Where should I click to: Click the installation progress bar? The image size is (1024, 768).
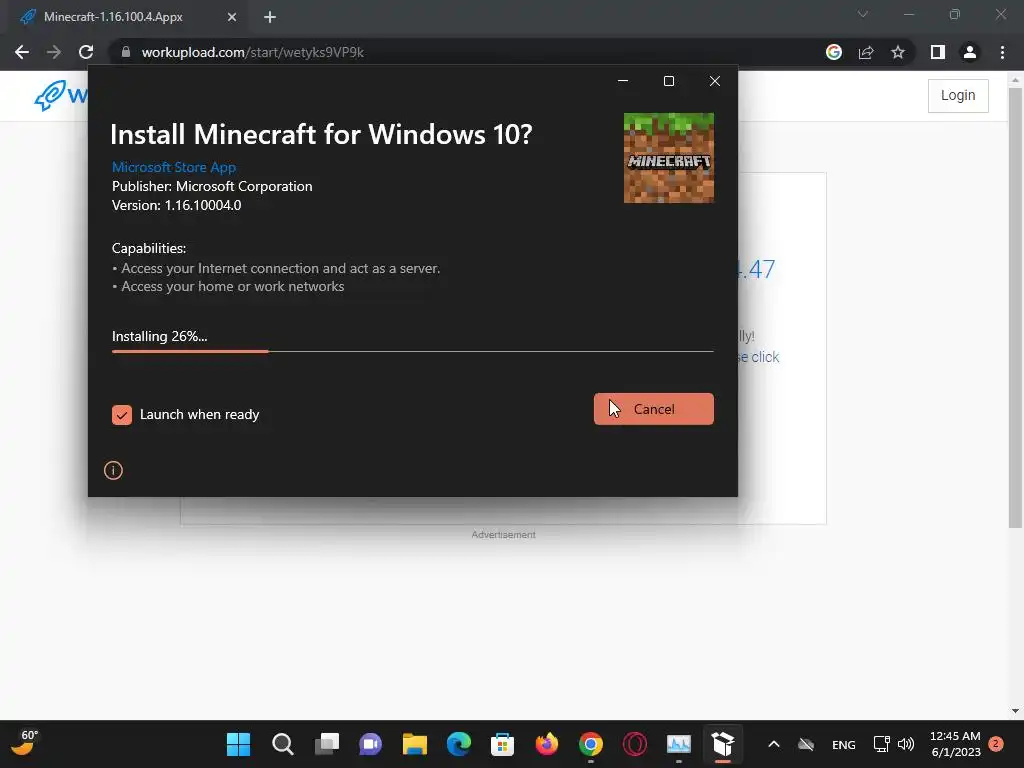point(412,351)
